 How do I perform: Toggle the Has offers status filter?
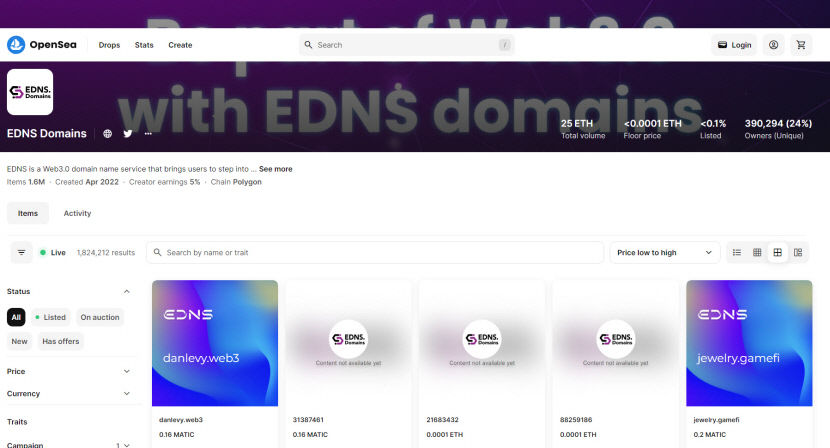coord(60,341)
